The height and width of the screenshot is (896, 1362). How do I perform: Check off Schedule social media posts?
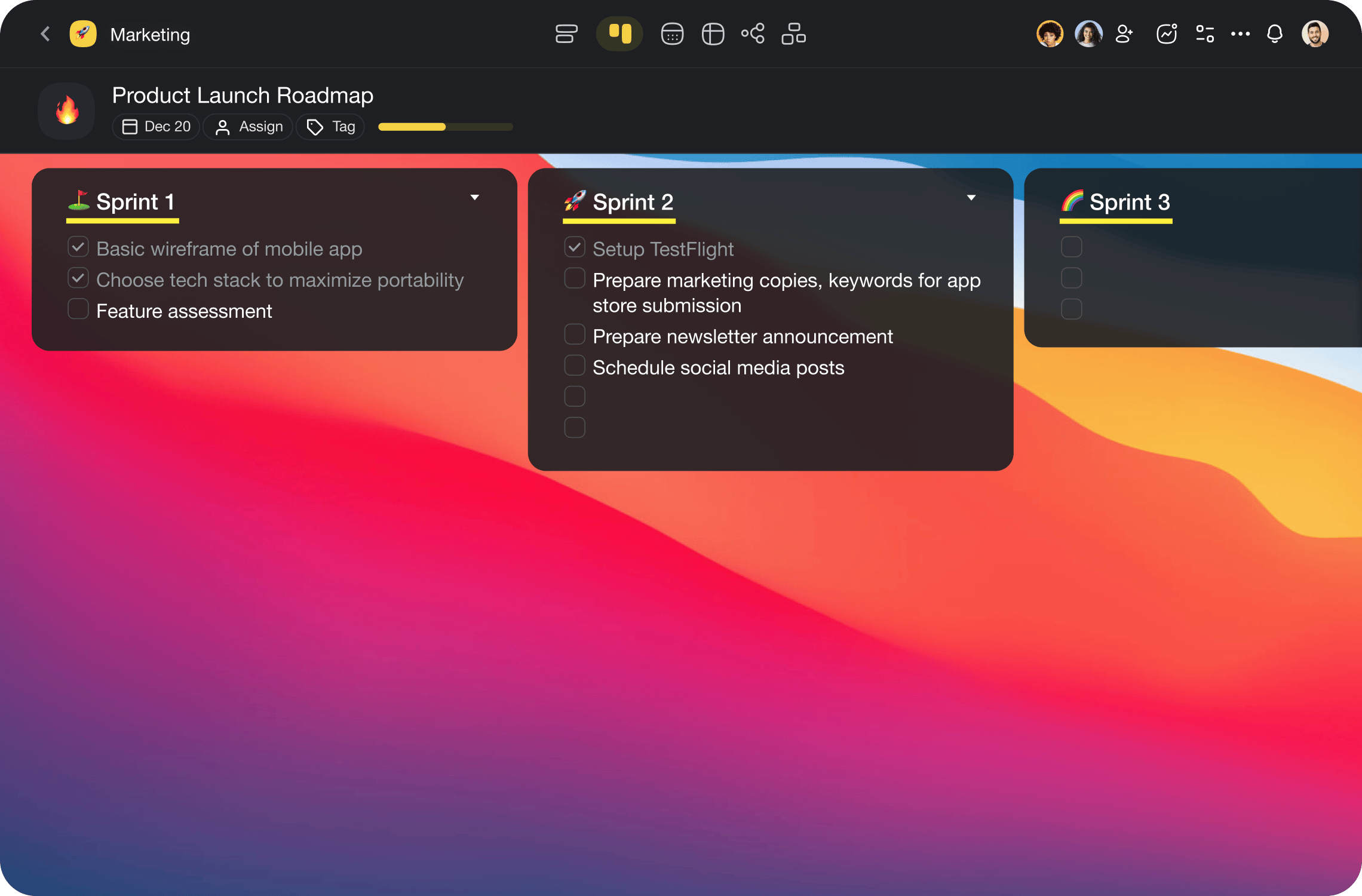[x=575, y=366]
